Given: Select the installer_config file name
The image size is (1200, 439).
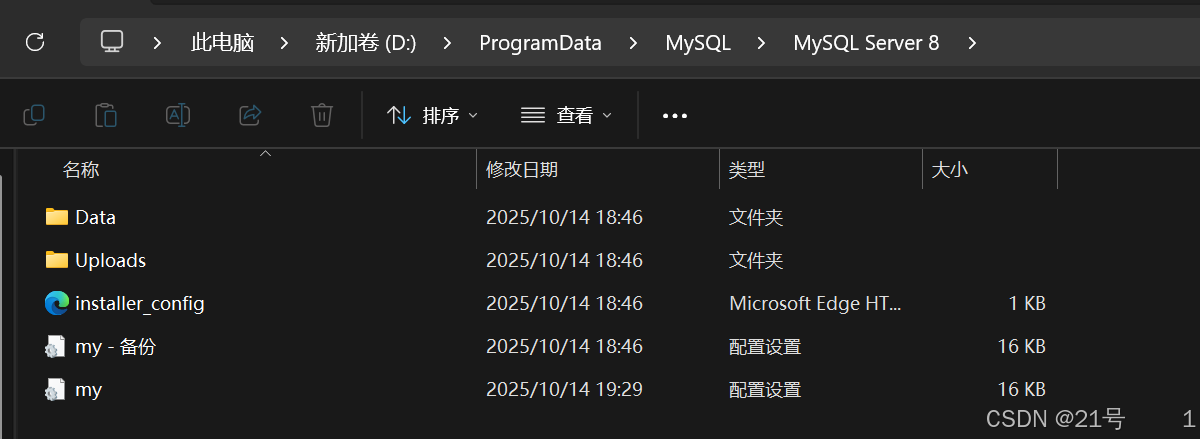Looking at the screenshot, I should (x=140, y=303).
